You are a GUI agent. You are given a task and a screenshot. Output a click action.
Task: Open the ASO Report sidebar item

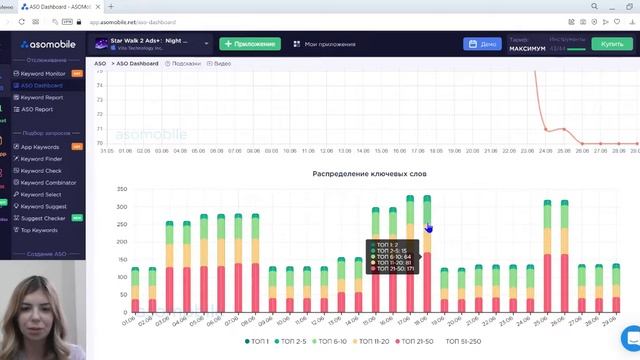37,109
